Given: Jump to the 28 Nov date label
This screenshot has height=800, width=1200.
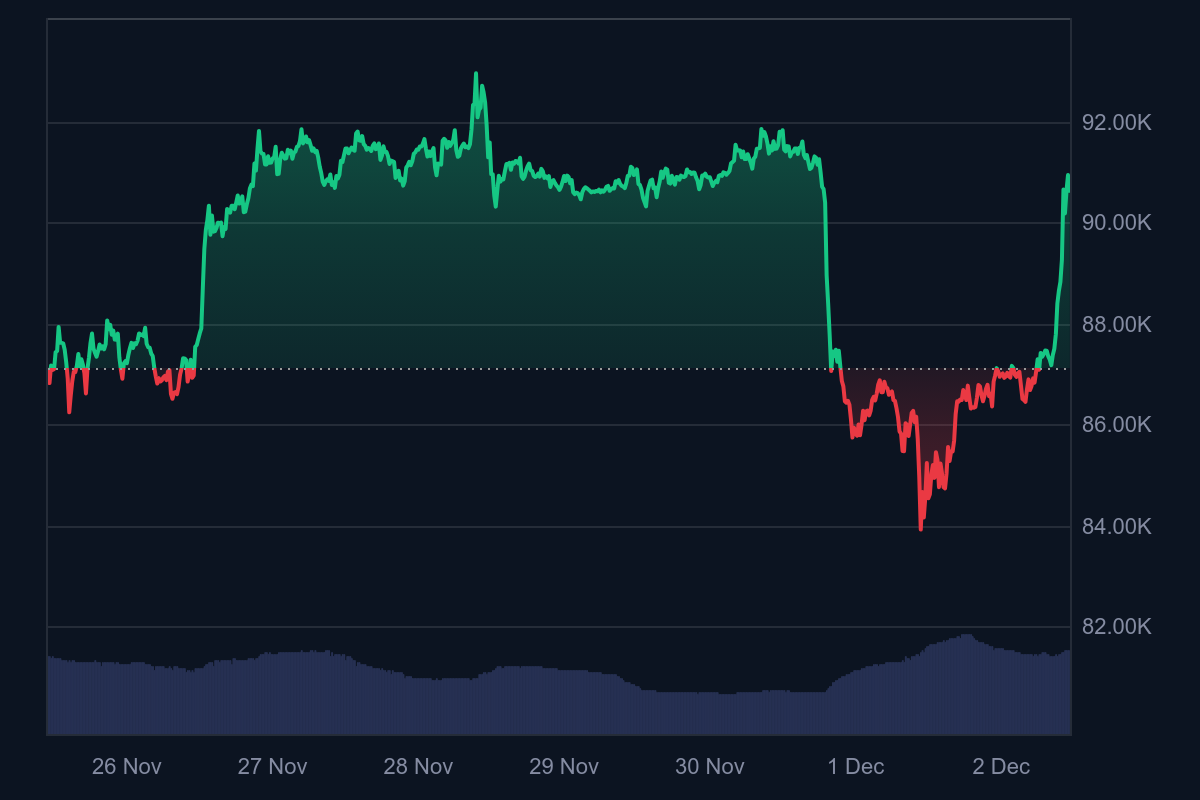Looking at the screenshot, I should click(x=418, y=767).
